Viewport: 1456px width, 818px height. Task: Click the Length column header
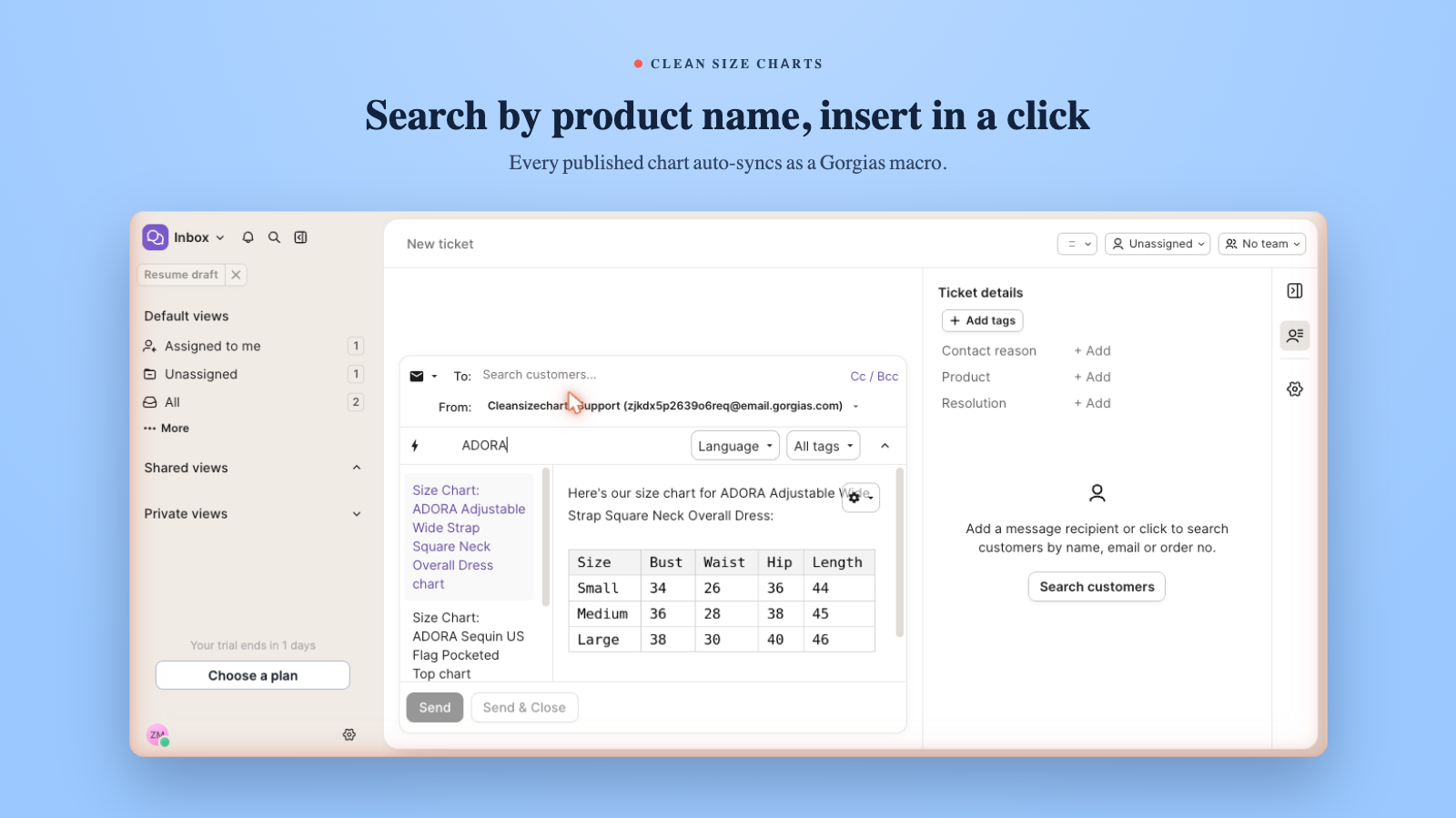click(837, 562)
